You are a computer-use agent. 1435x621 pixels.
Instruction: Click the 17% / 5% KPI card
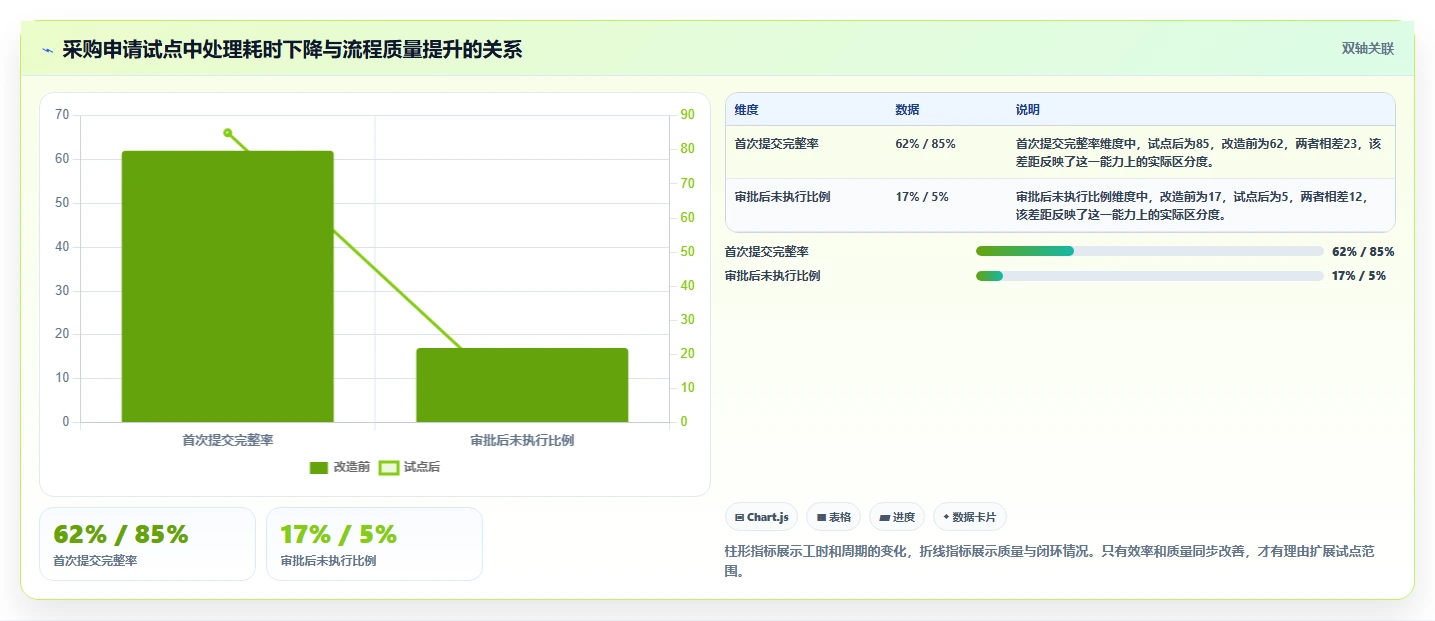coord(374,544)
